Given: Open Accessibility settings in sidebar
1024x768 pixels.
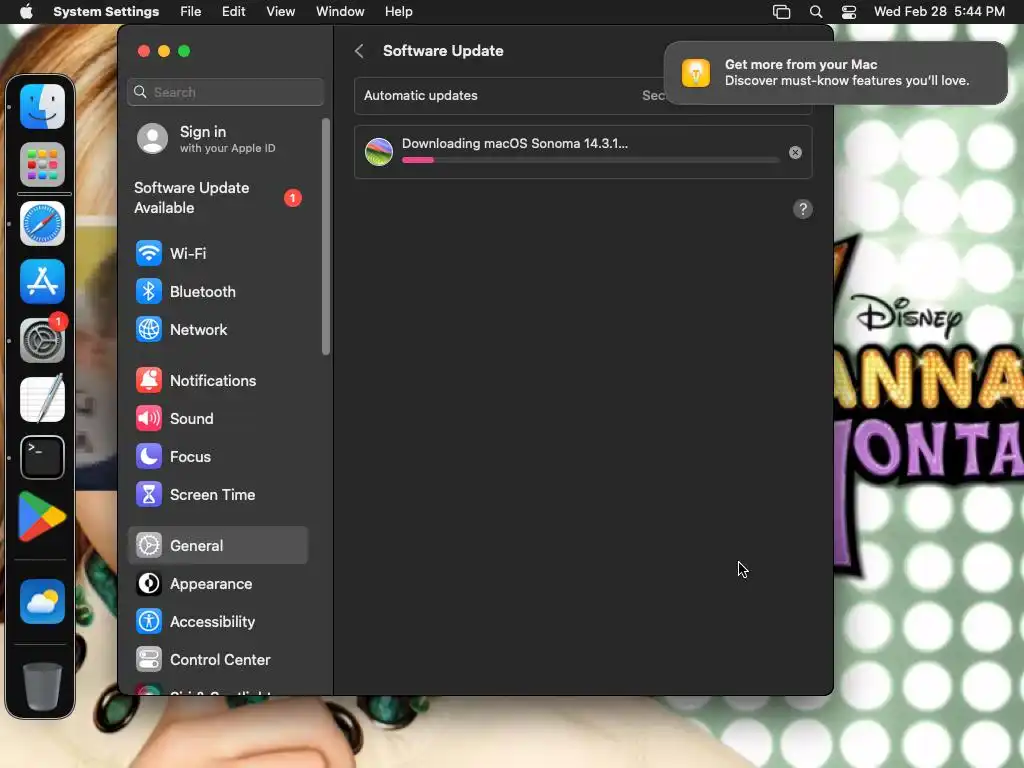Looking at the screenshot, I should point(218,622).
